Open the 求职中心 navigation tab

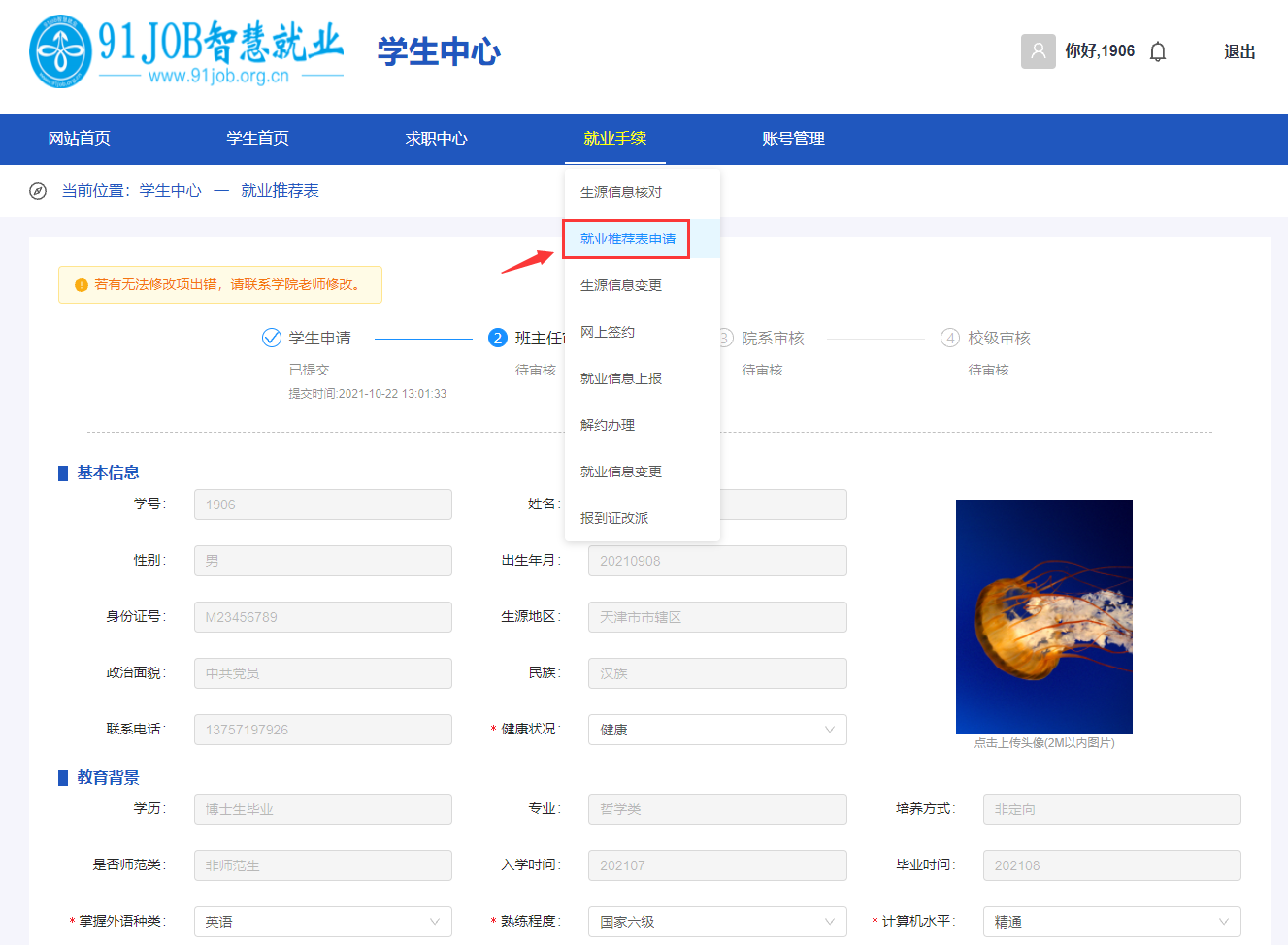(x=436, y=139)
